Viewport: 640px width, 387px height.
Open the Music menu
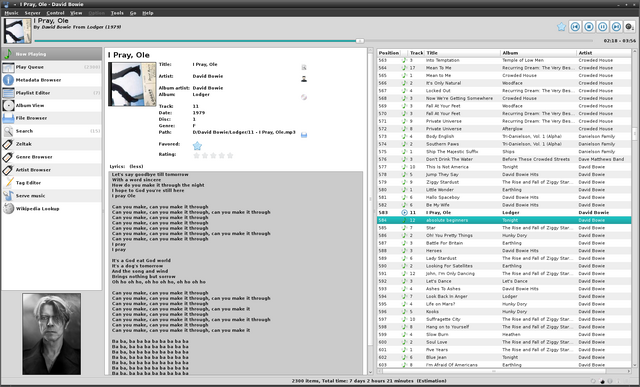[11, 13]
